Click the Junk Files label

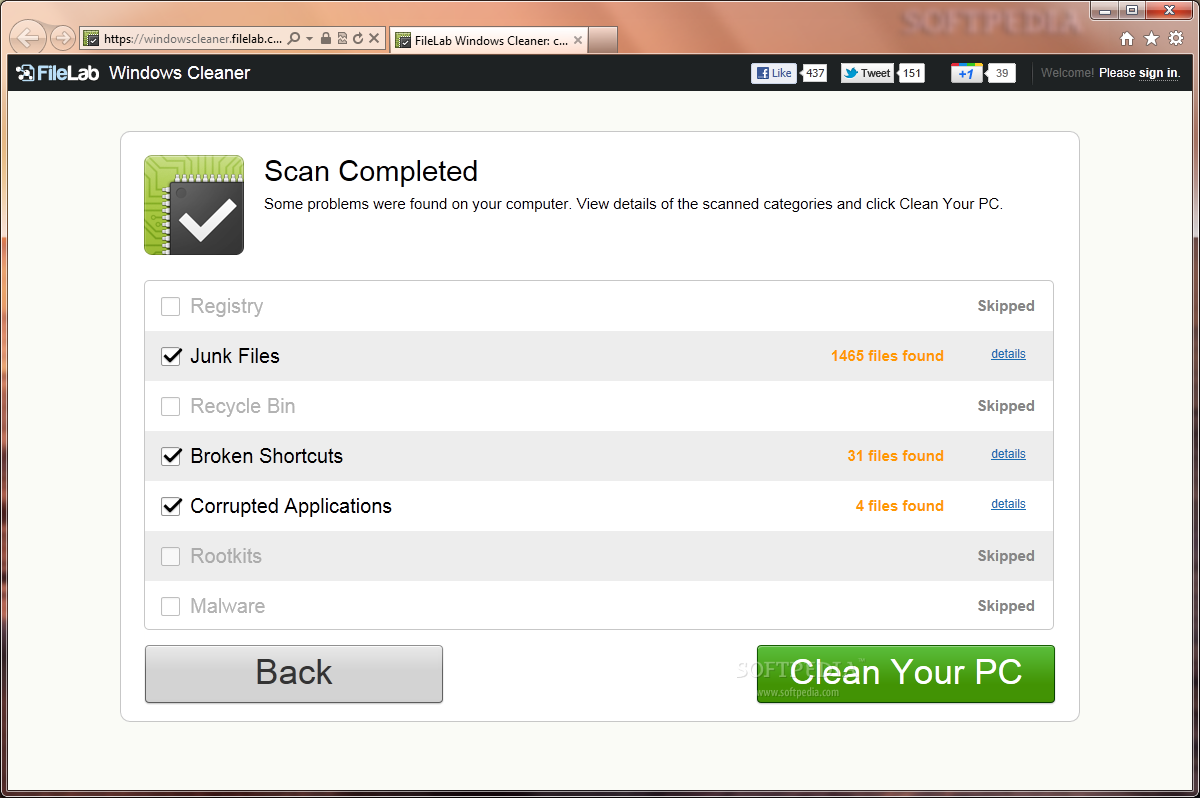[x=235, y=356]
